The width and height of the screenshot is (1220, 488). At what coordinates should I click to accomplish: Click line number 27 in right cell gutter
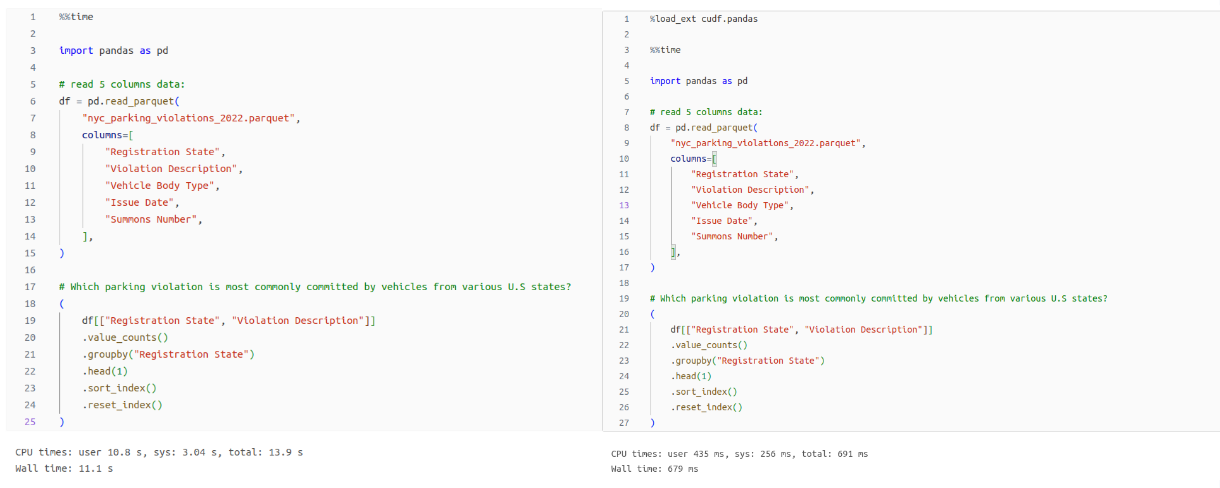click(625, 423)
